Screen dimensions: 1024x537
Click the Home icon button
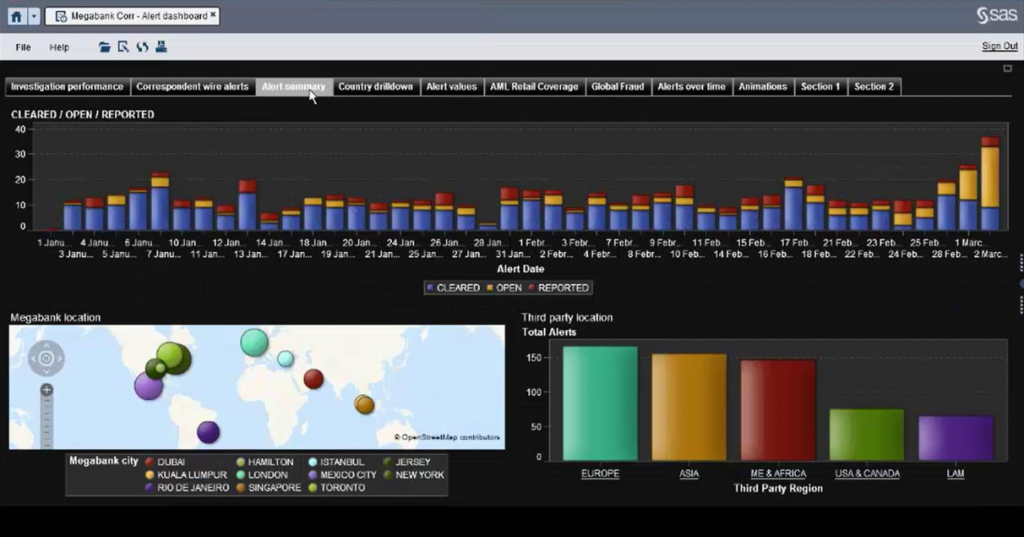pyautogui.click(x=15, y=16)
